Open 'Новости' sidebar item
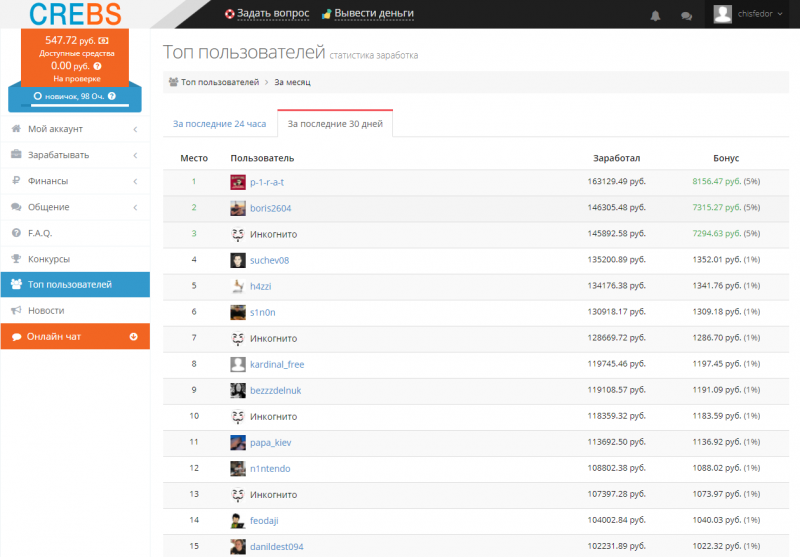 click(x=75, y=311)
